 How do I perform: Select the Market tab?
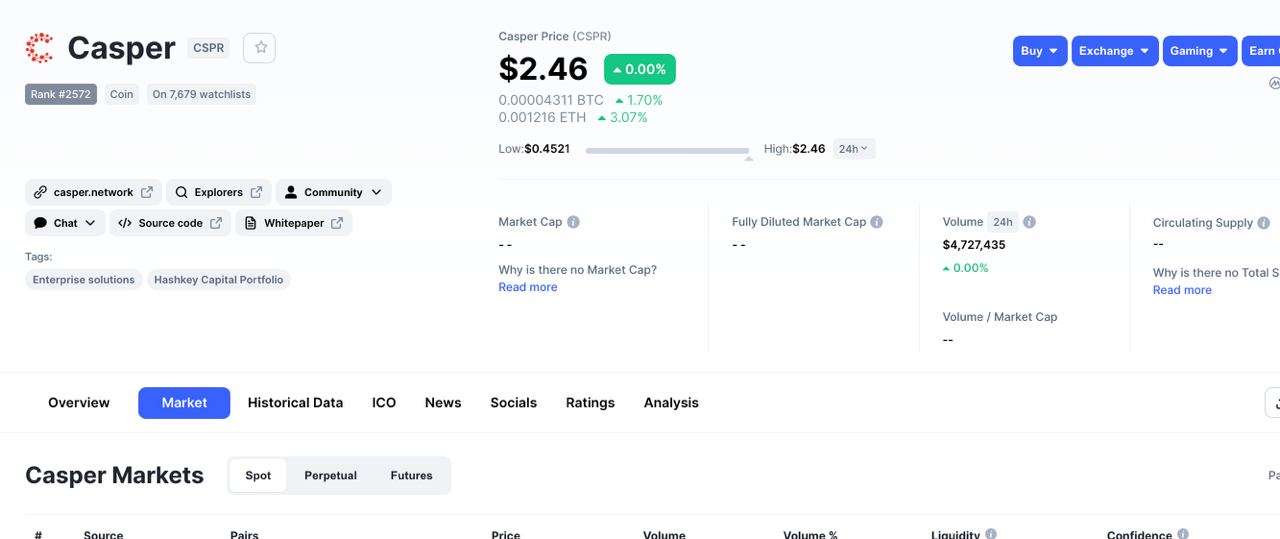coord(184,403)
